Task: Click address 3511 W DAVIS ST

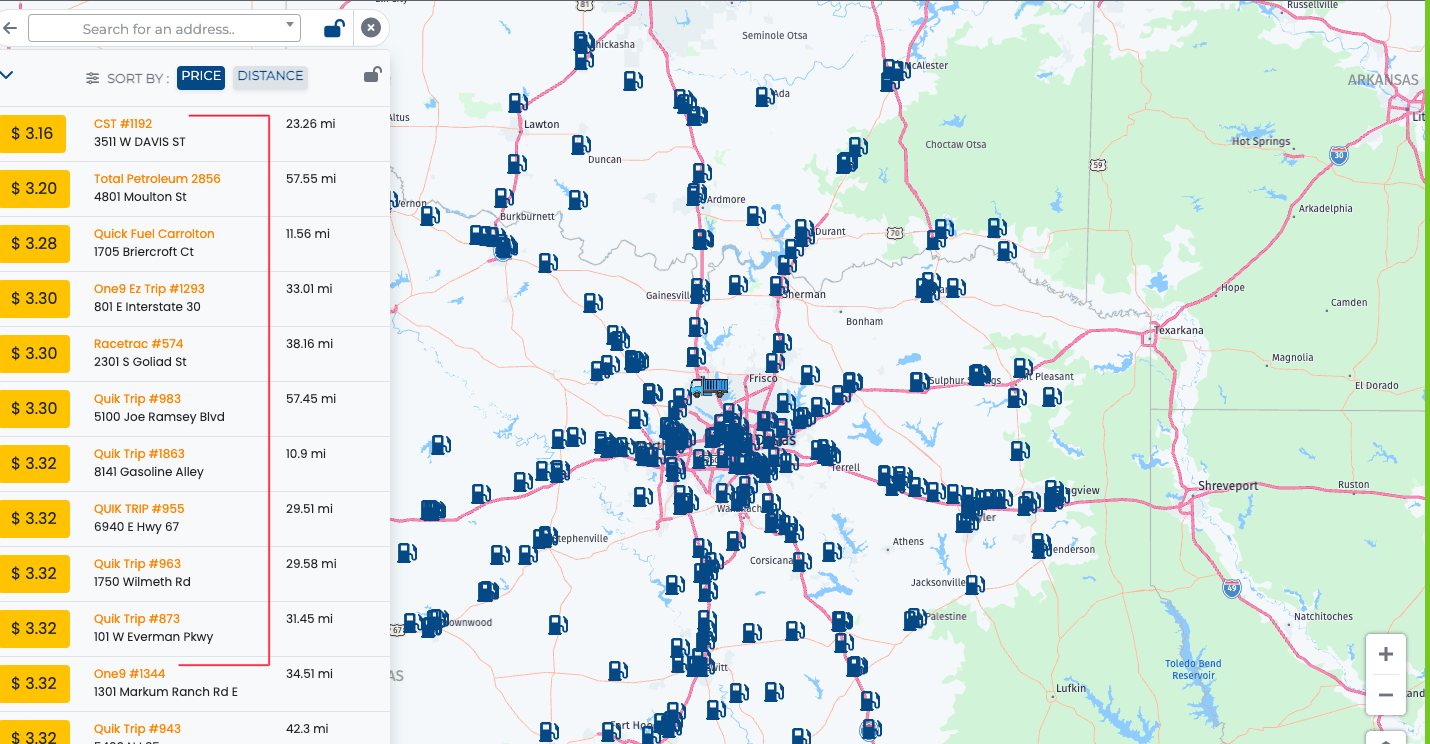Action: (140, 142)
